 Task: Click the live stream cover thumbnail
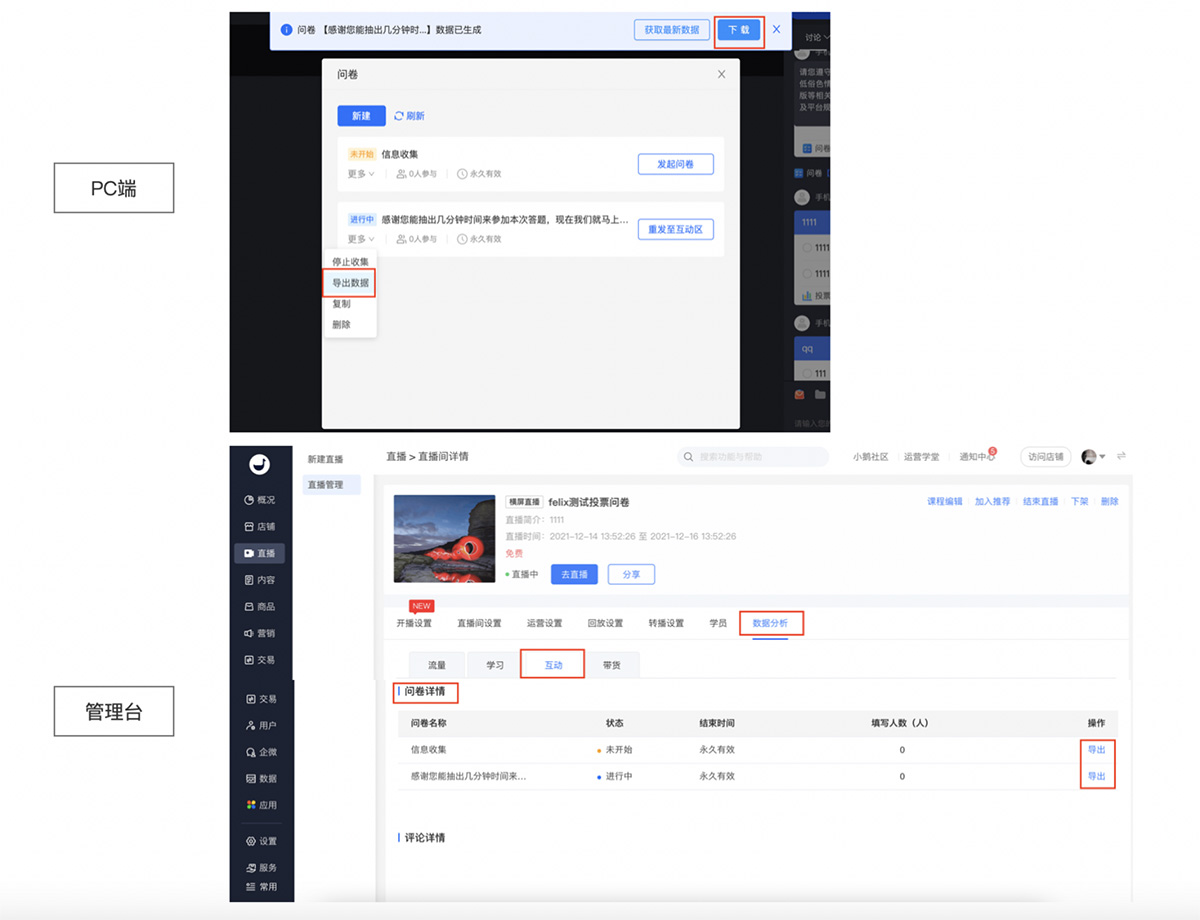[442, 539]
